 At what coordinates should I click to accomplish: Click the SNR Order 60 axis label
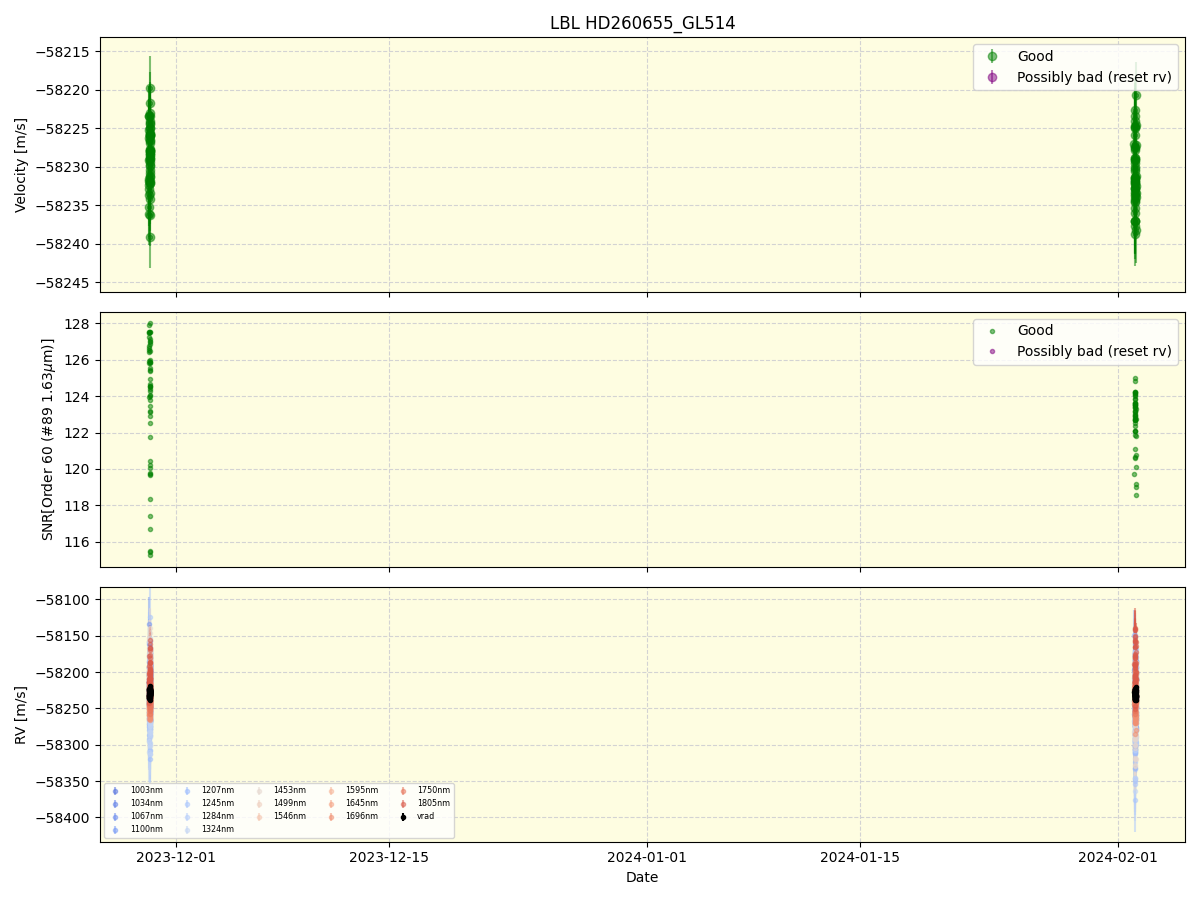coord(48,439)
